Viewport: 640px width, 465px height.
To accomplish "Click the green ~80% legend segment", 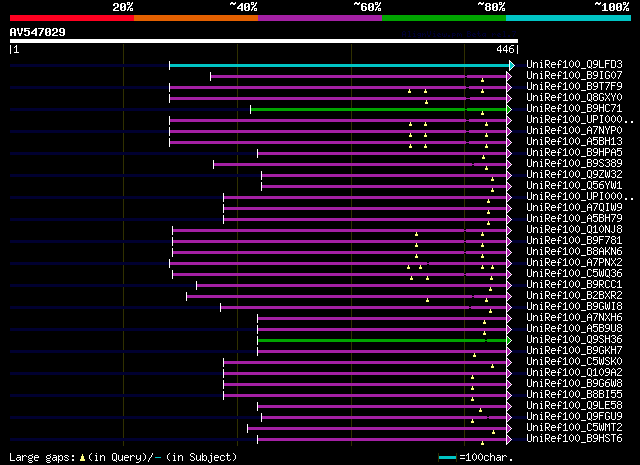I will coord(444,18).
